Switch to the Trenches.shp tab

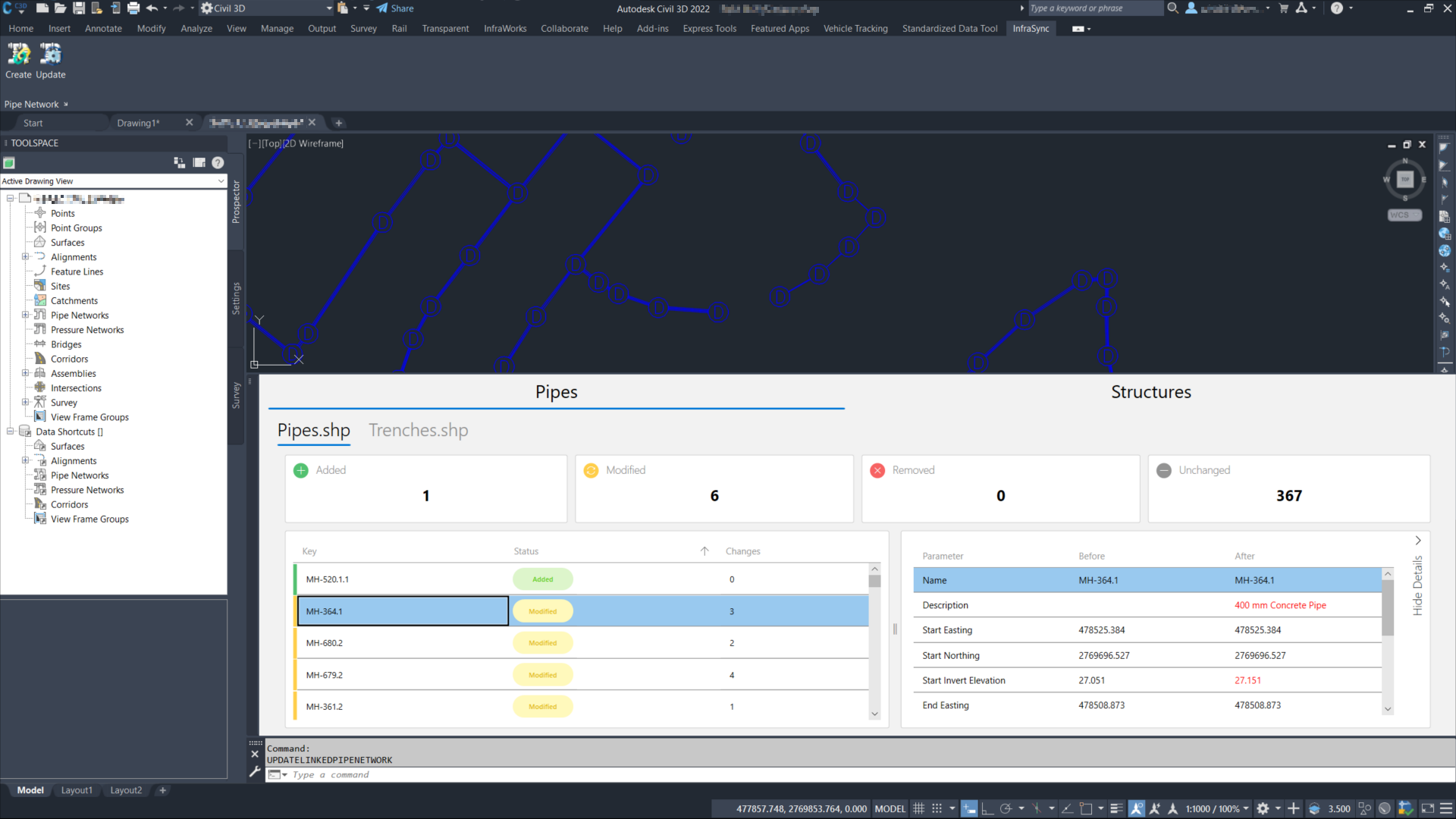[418, 430]
